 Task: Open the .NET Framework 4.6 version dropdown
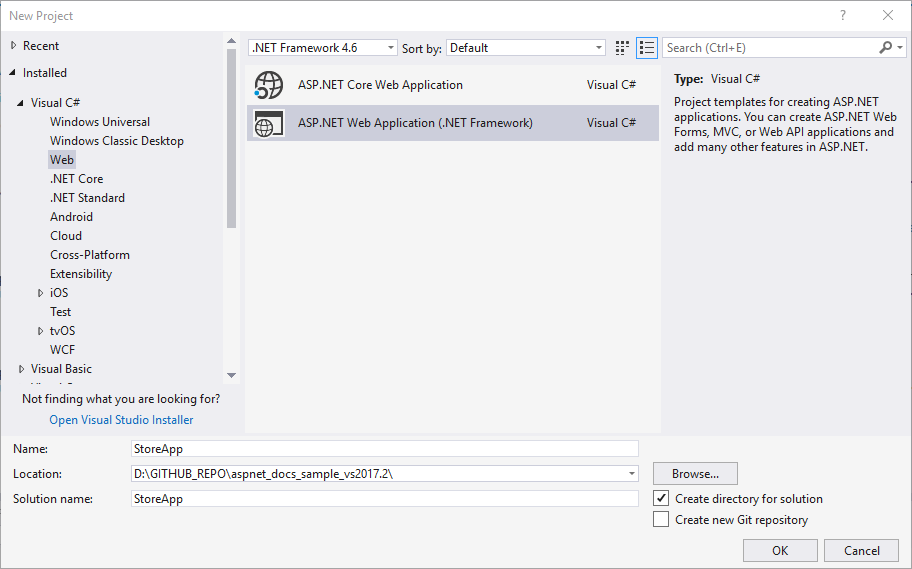coord(322,48)
